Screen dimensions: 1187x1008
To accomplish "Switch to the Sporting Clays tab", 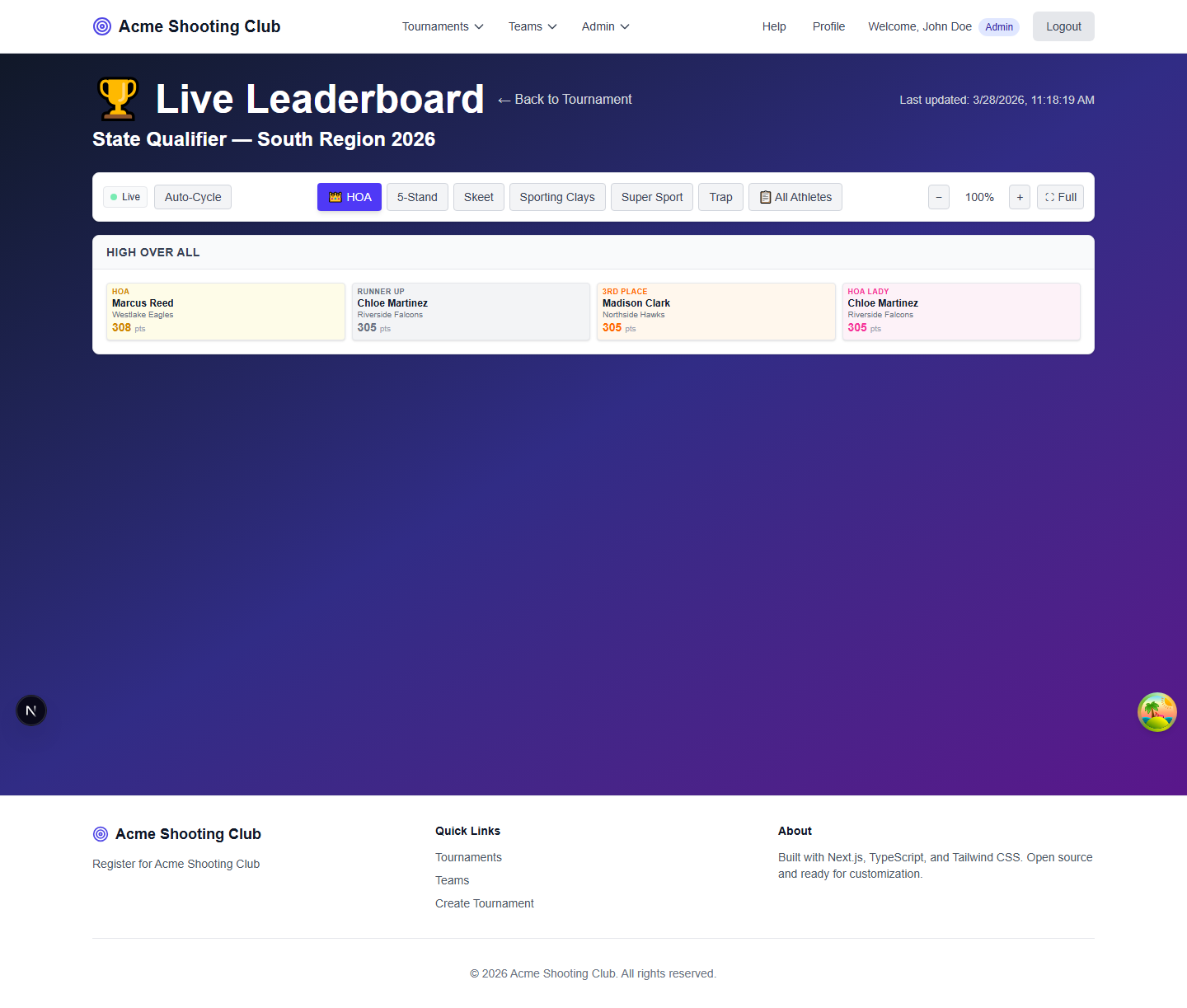I will tap(557, 197).
